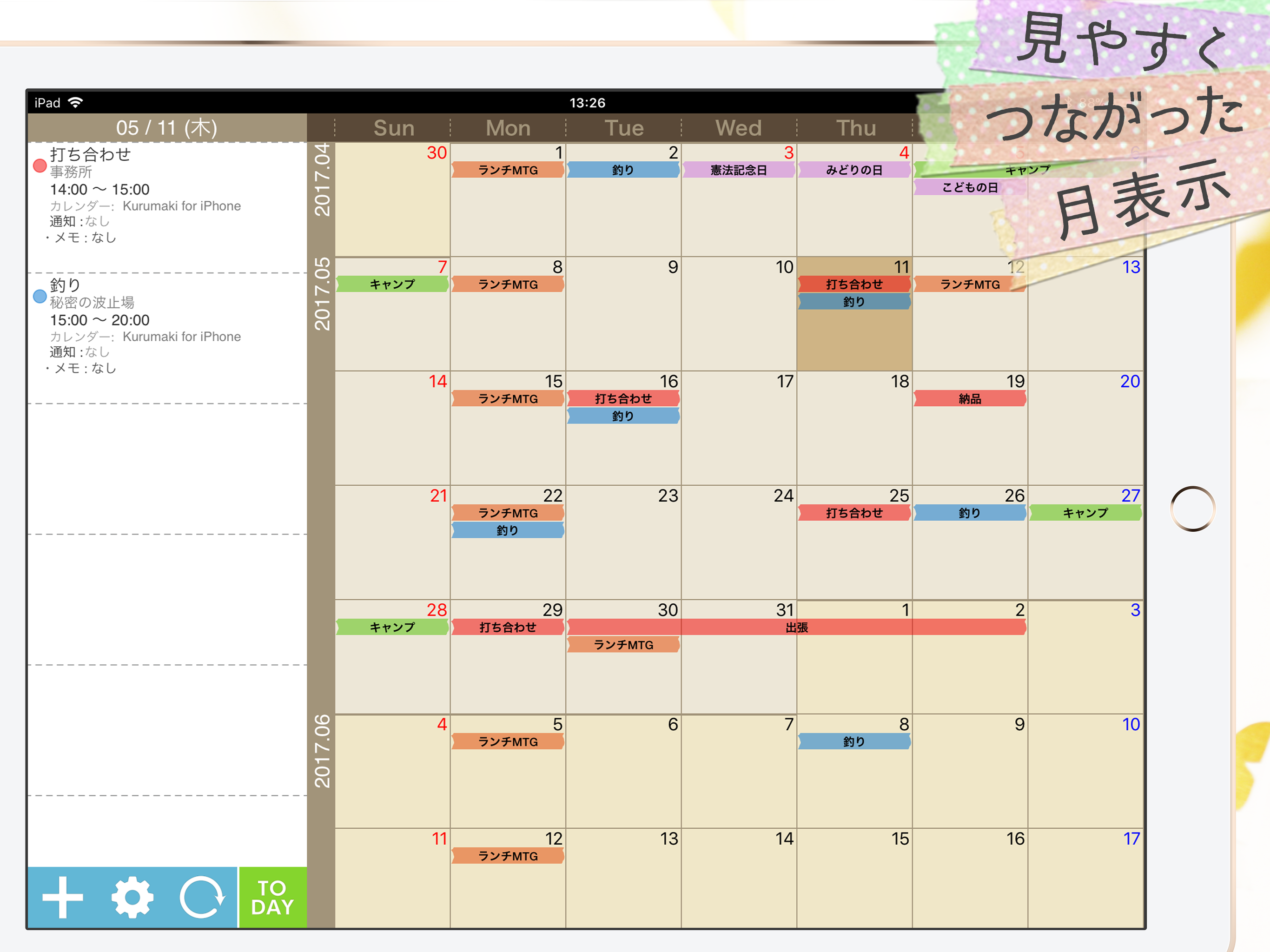
Task: Tap the Wi-Fi status icon
Action: pos(75,103)
